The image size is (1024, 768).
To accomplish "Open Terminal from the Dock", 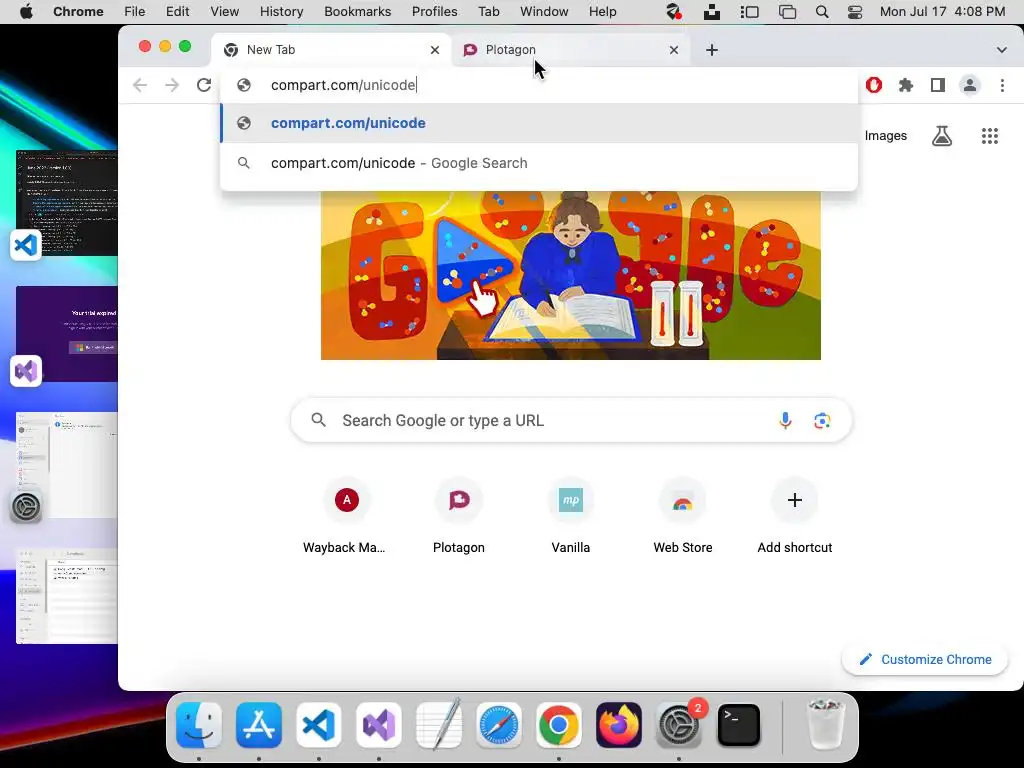I will pos(739,725).
